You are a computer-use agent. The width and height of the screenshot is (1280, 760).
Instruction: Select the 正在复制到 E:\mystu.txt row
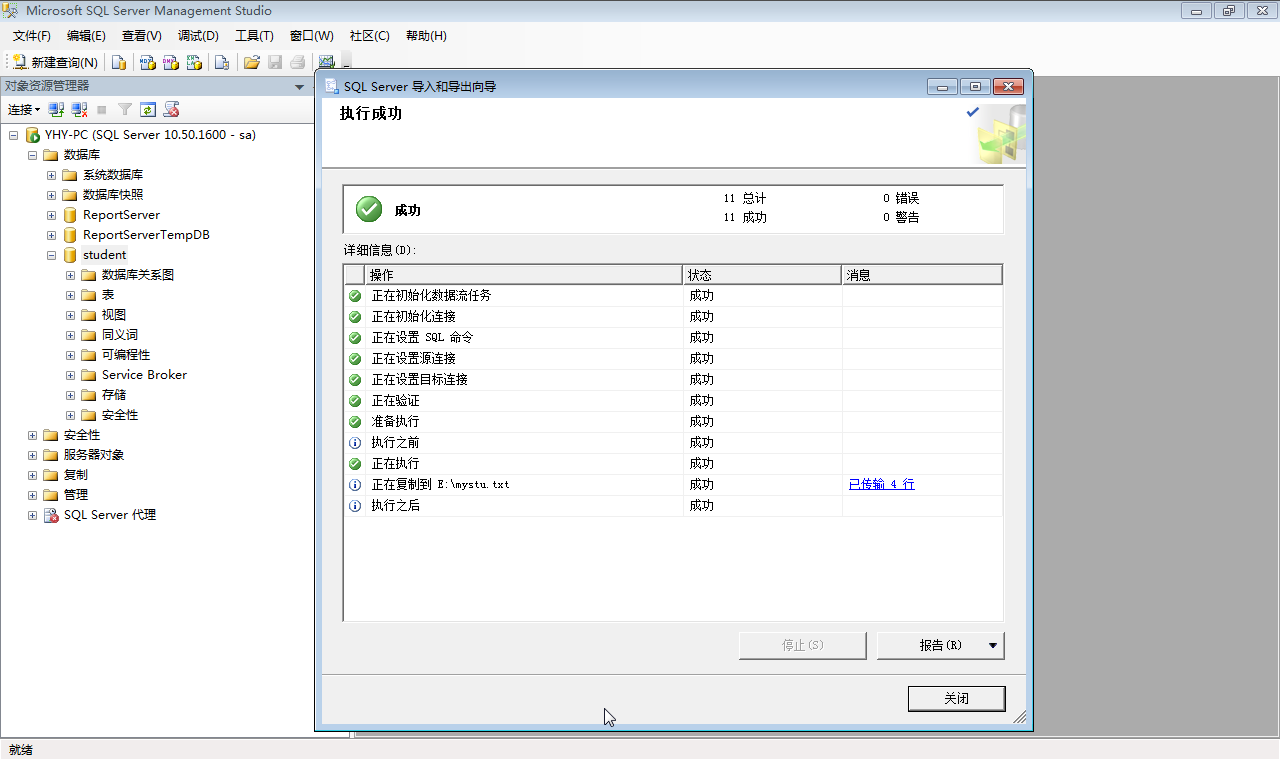click(673, 484)
